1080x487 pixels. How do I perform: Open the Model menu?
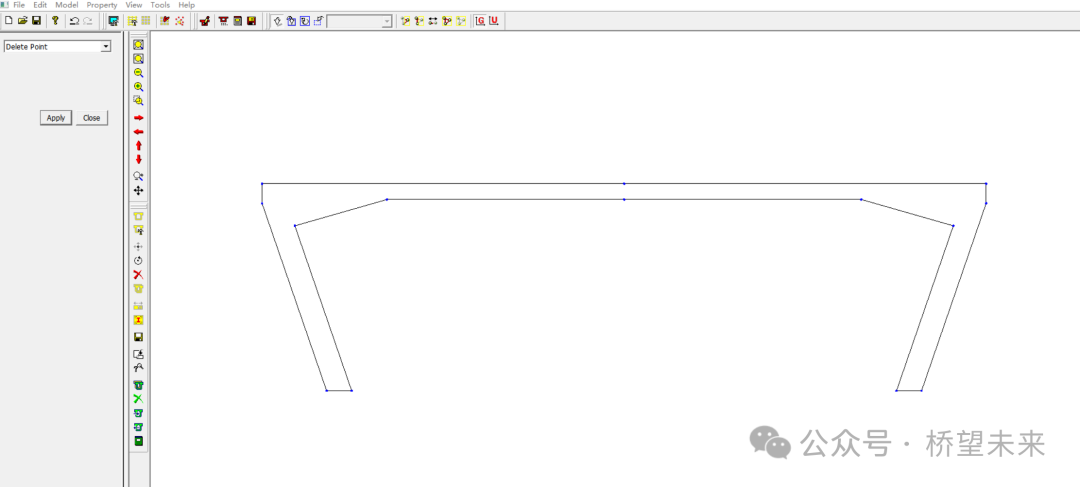coord(67,5)
